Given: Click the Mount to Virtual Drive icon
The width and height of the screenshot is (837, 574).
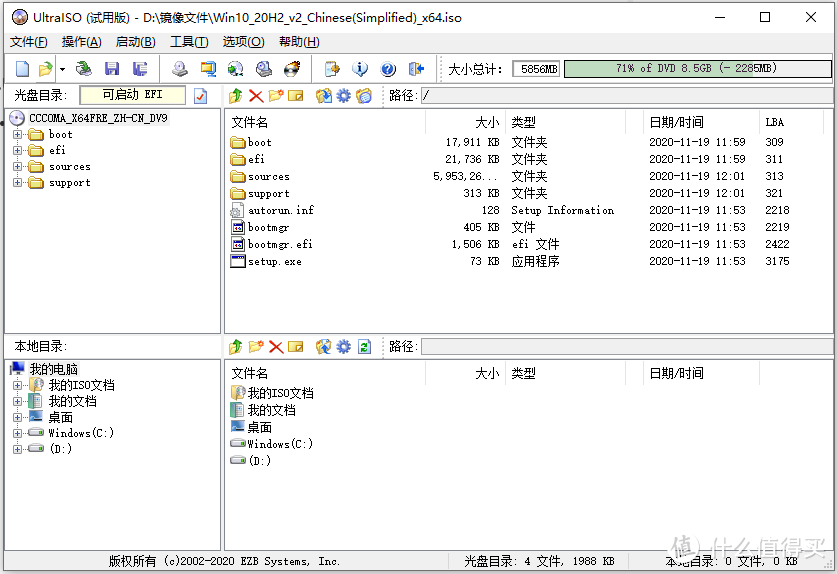Looking at the screenshot, I should point(264,69).
